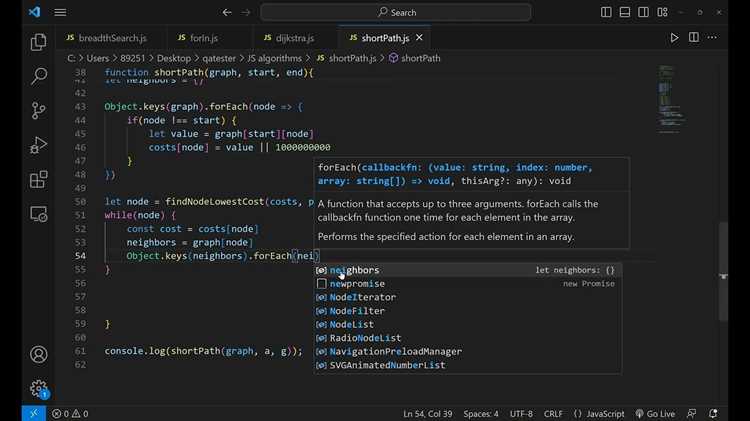750x421 pixels.
Task: Click sticky scroll function shortPath header
Action: click(209, 73)
